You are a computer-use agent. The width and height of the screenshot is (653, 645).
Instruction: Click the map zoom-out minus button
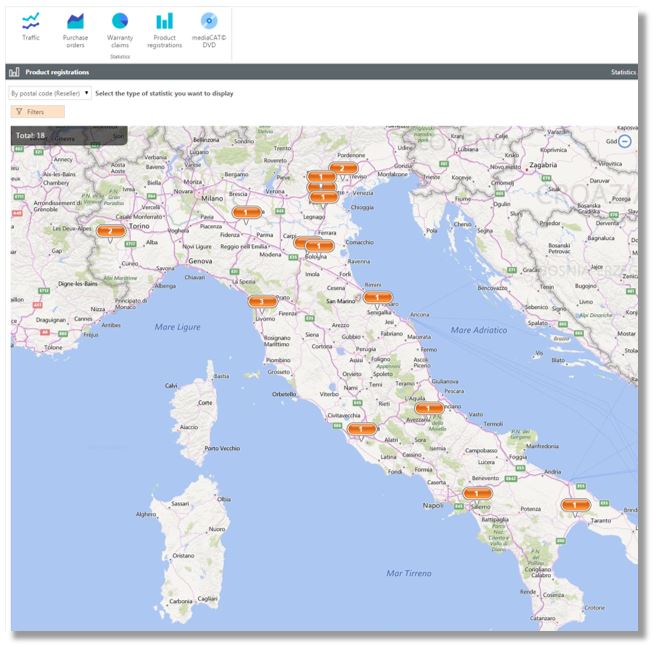(x=625, y=142)
